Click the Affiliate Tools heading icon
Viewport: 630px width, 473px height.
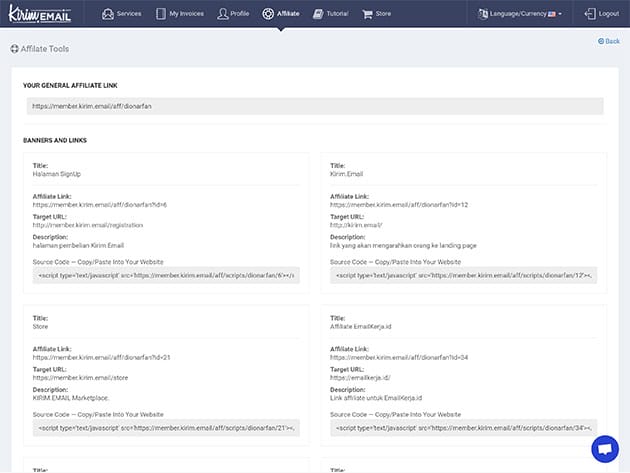tap(14, 48)
